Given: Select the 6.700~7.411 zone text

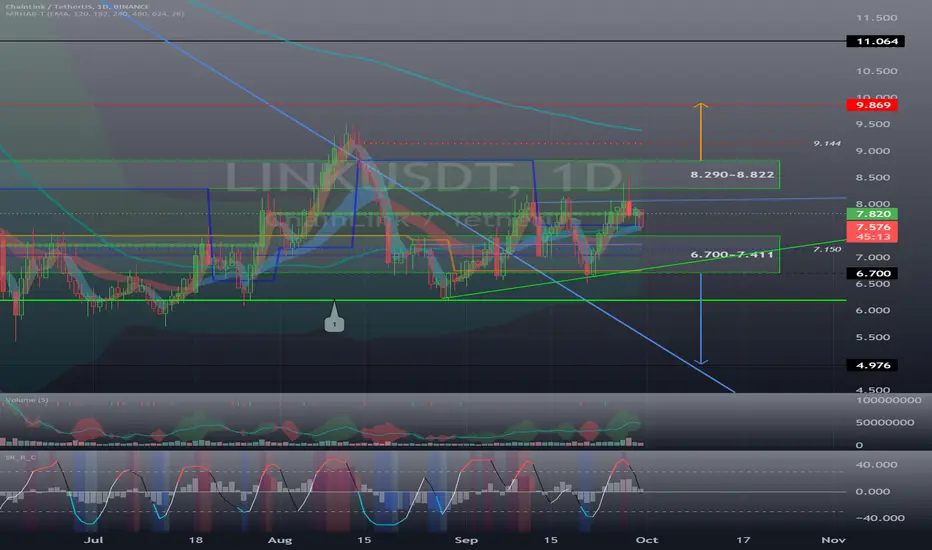Looking at the screenshot, I should click(x=732, y=254).
